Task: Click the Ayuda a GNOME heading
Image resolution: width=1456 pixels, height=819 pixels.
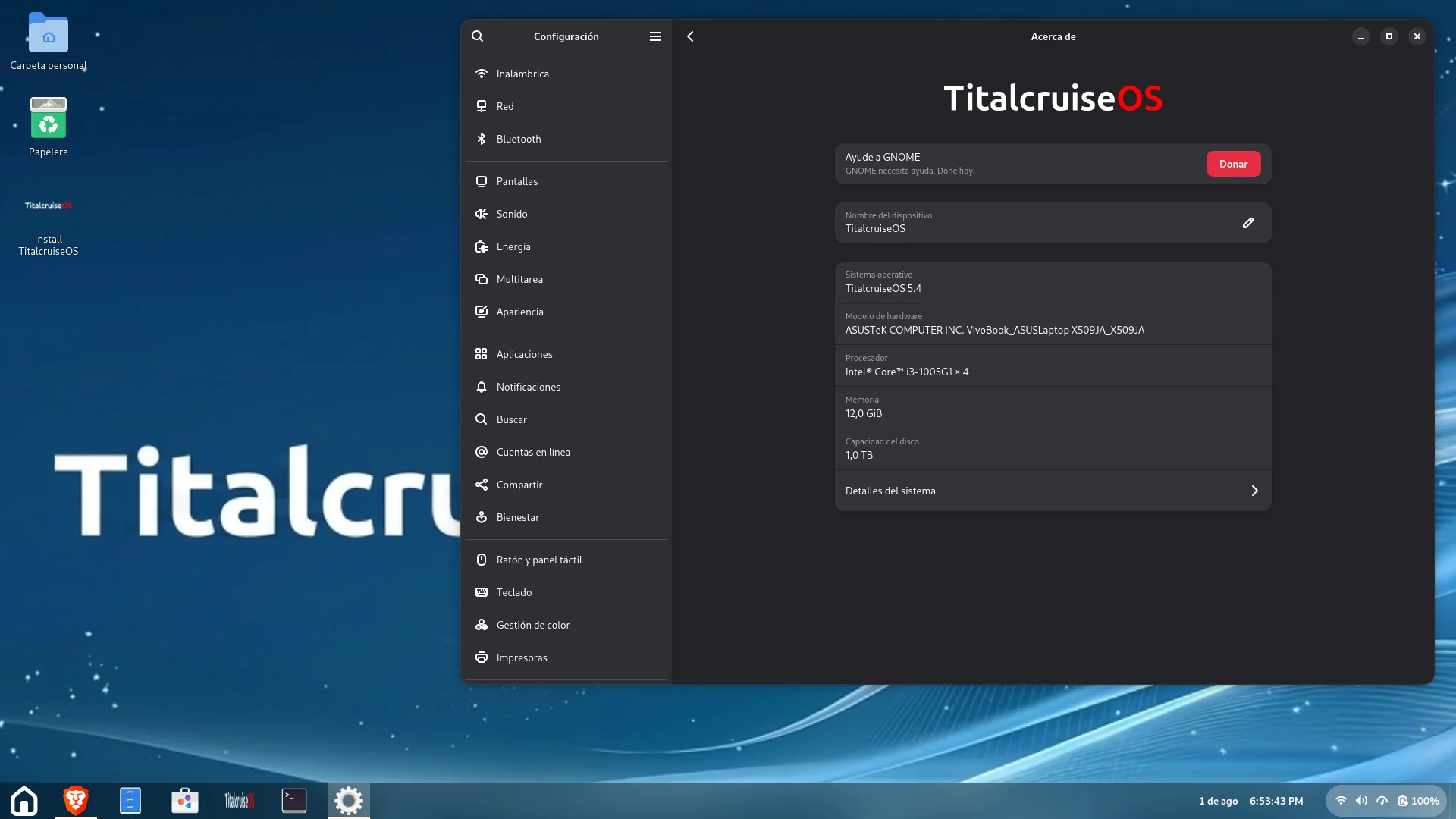Action: click(x=883, y=157)
